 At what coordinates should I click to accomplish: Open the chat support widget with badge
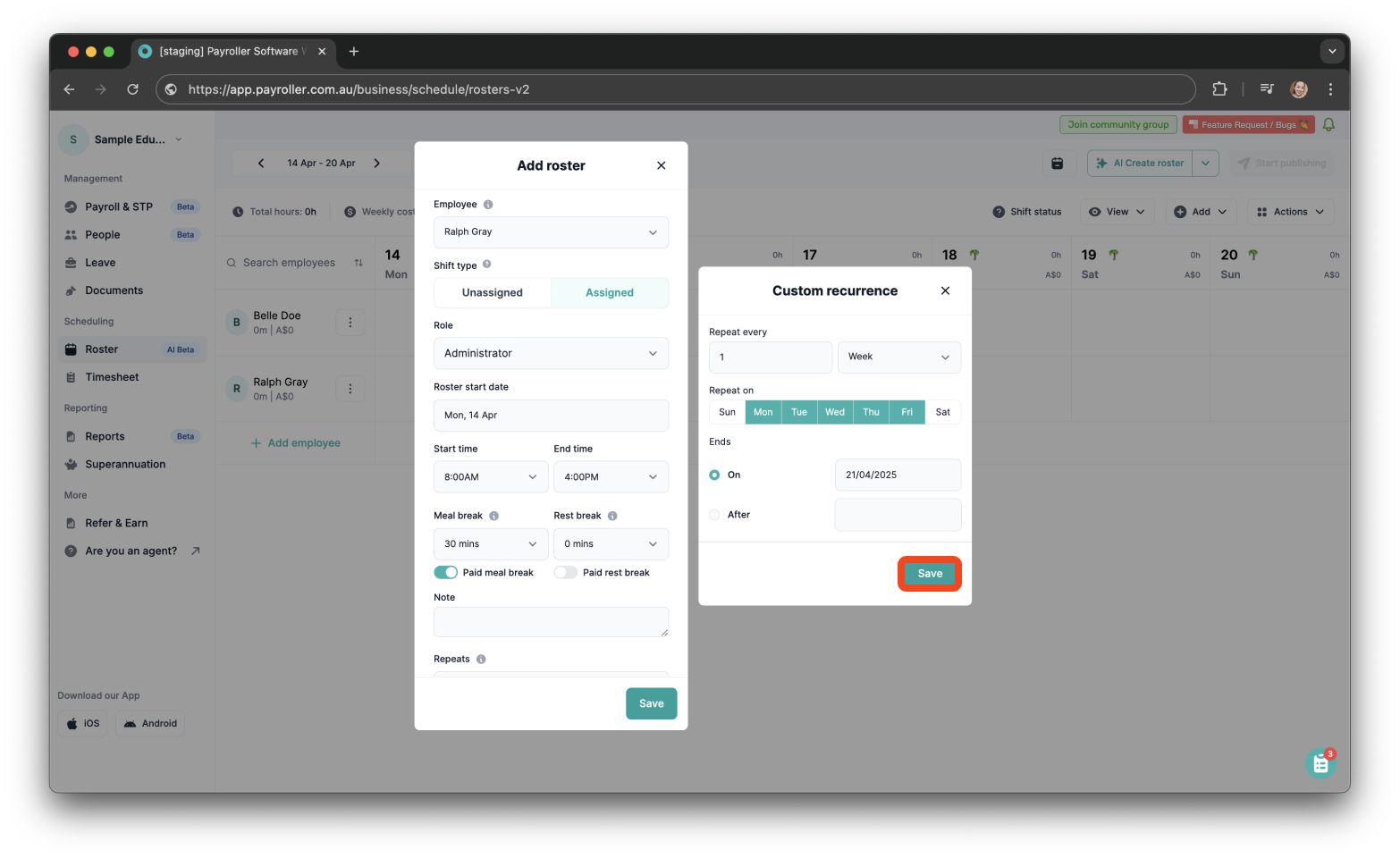pyautogui.click(x=1320, y=762)
